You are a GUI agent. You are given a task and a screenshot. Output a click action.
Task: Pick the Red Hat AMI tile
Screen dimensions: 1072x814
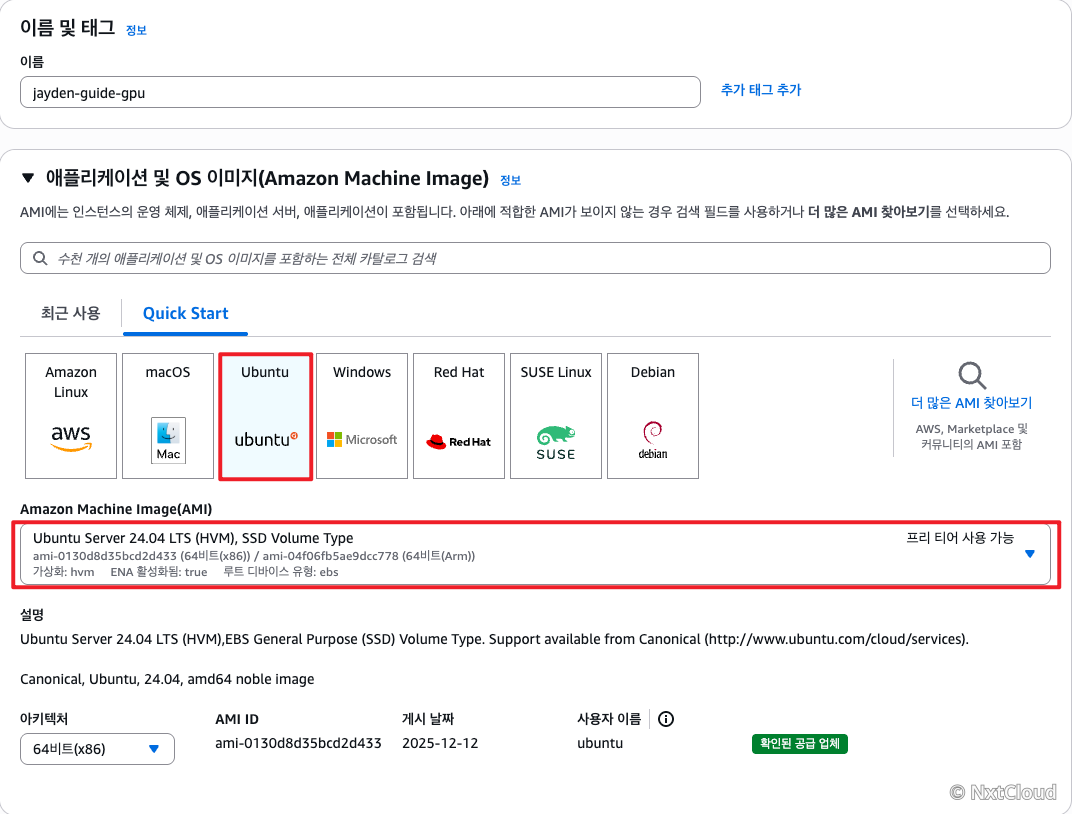point(459,416)
